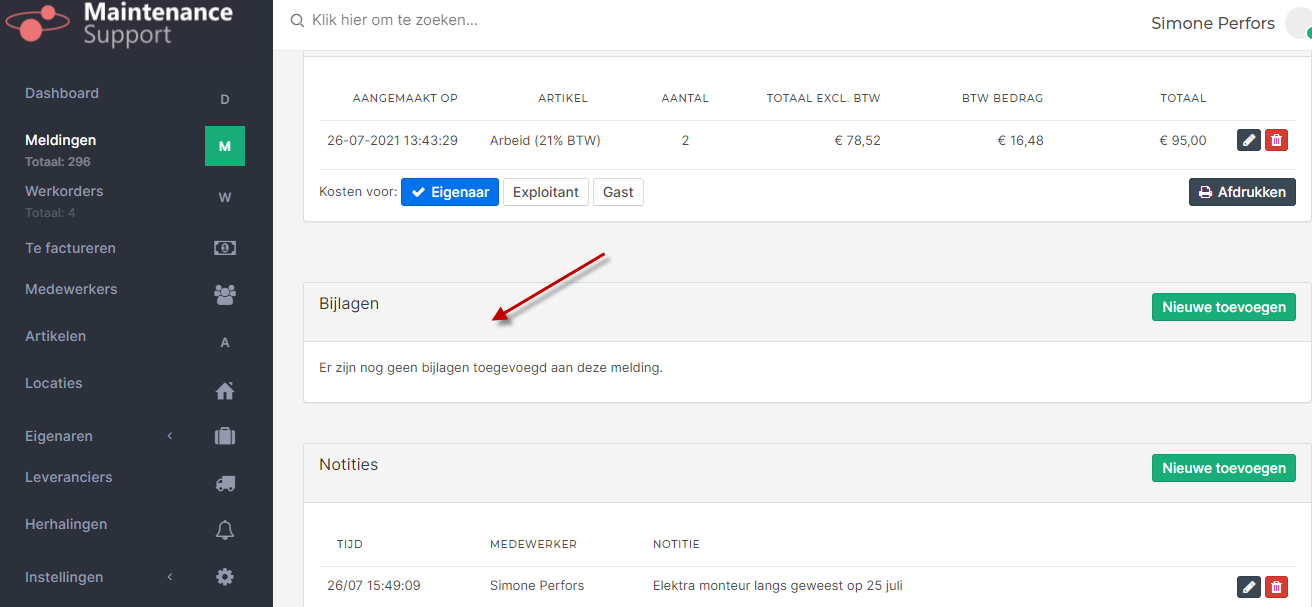The width and height of the screenshot is (1312, 607).
Task: Click the note 'Elektra monteur langs geweest'
Action: [x=778, y=585]
